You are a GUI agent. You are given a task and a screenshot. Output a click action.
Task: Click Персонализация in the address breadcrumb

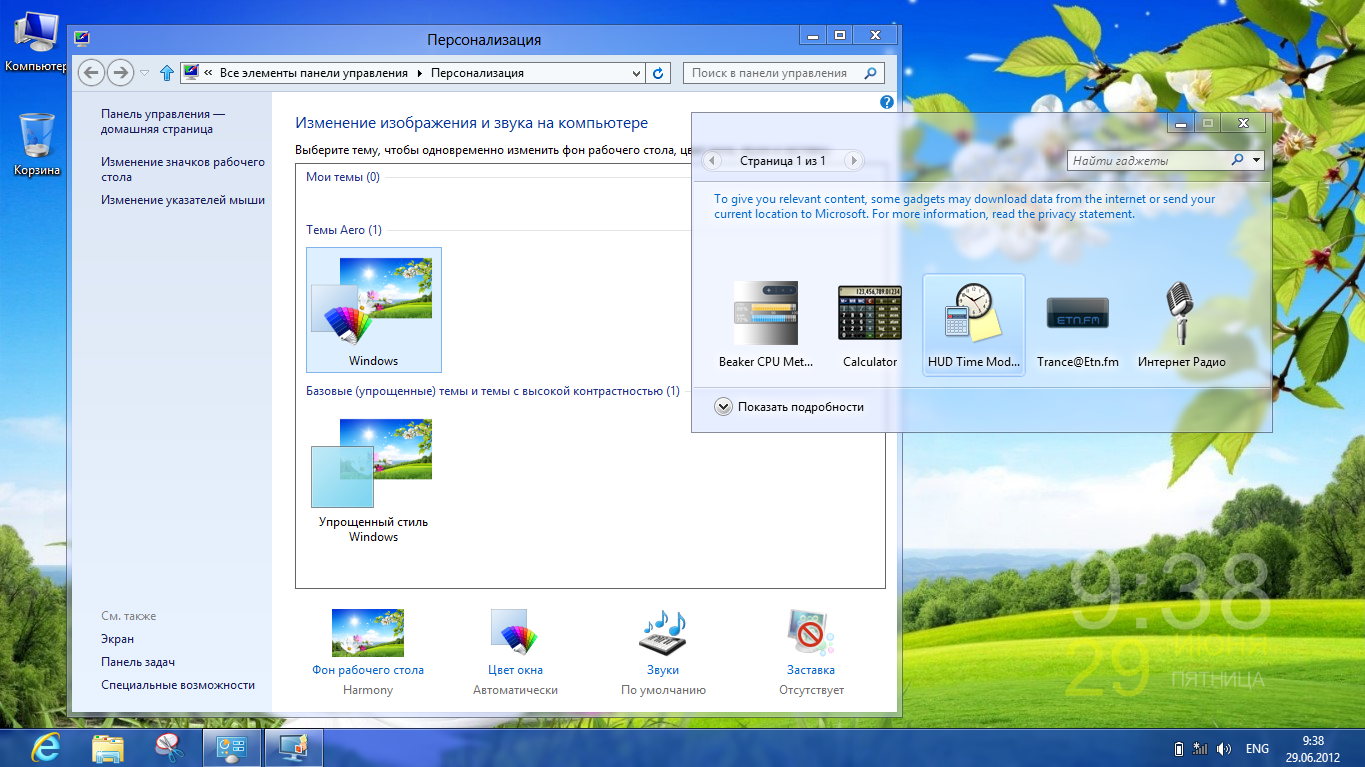click(477, 73)
